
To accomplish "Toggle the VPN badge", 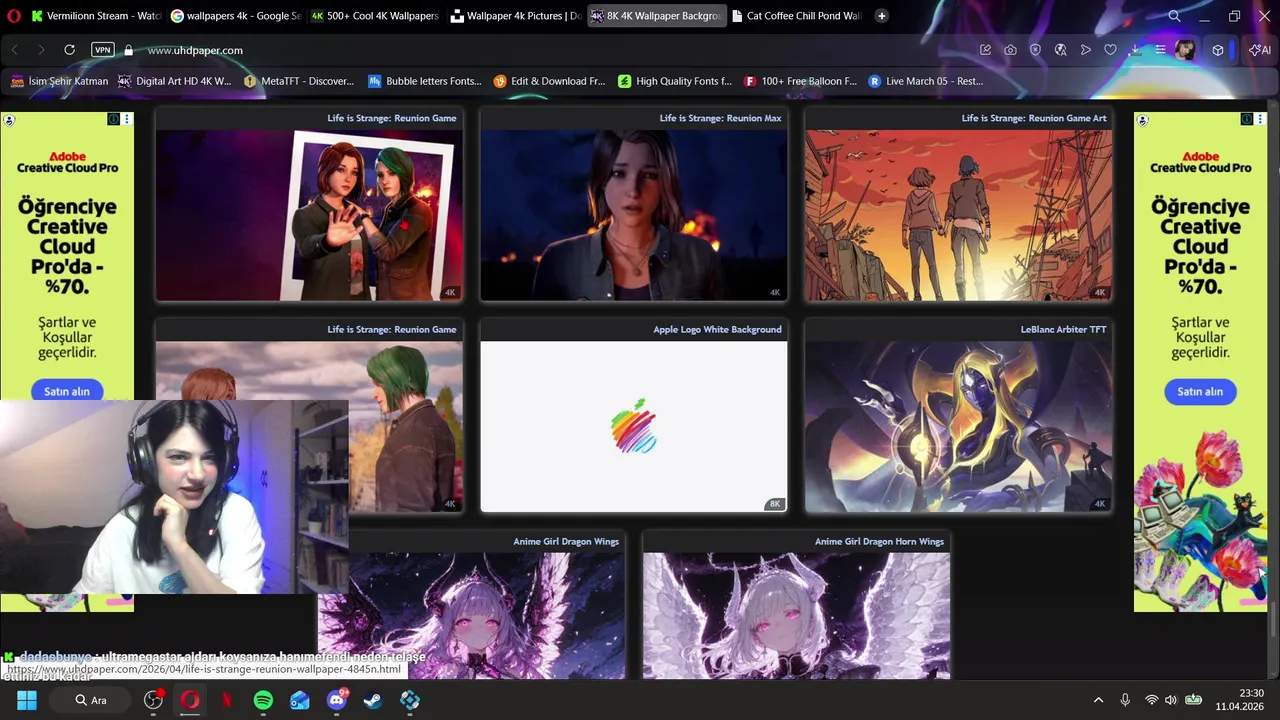I will 102,50.
